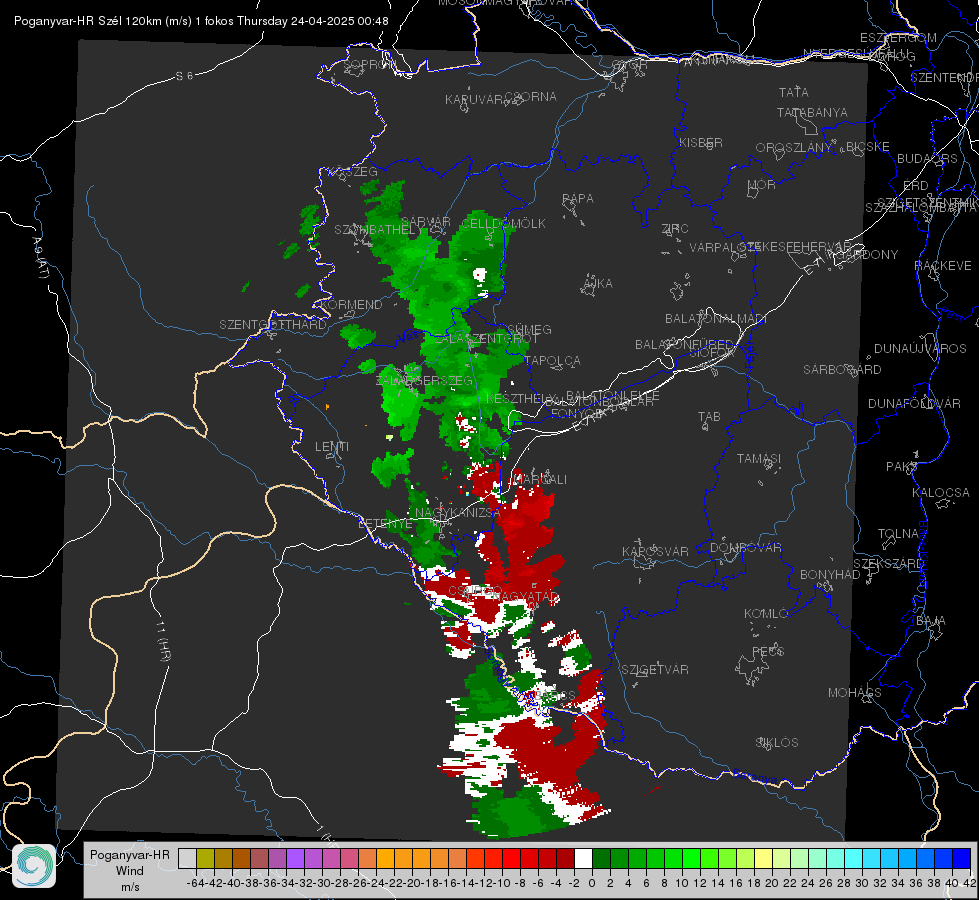This screenshot has height=900, width=979.
Task: Select the DUNAÚJVÁROS label
Action: (920, 349)
